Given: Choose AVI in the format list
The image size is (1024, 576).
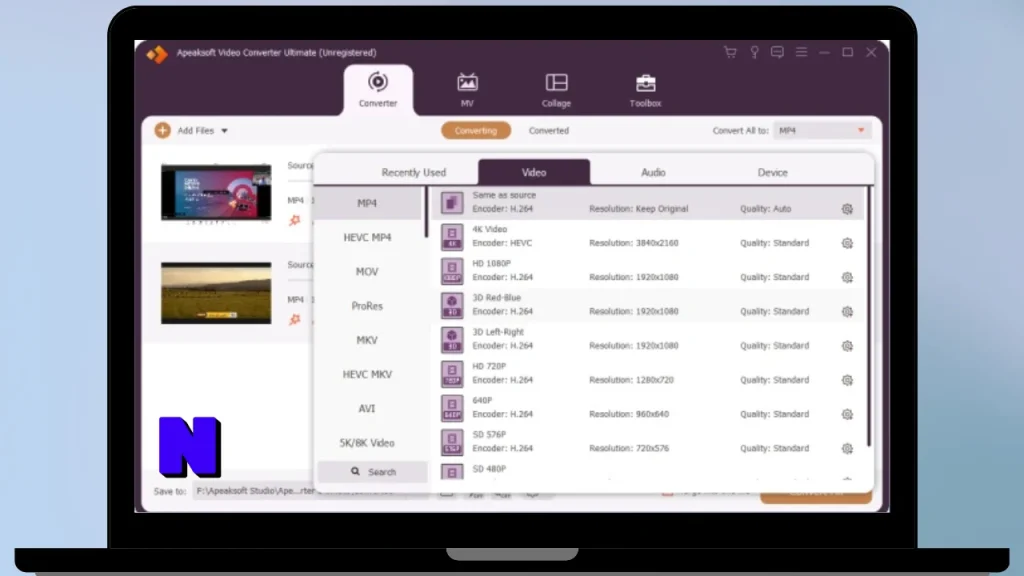Looking at the screenshot, I should coord(368,409).
